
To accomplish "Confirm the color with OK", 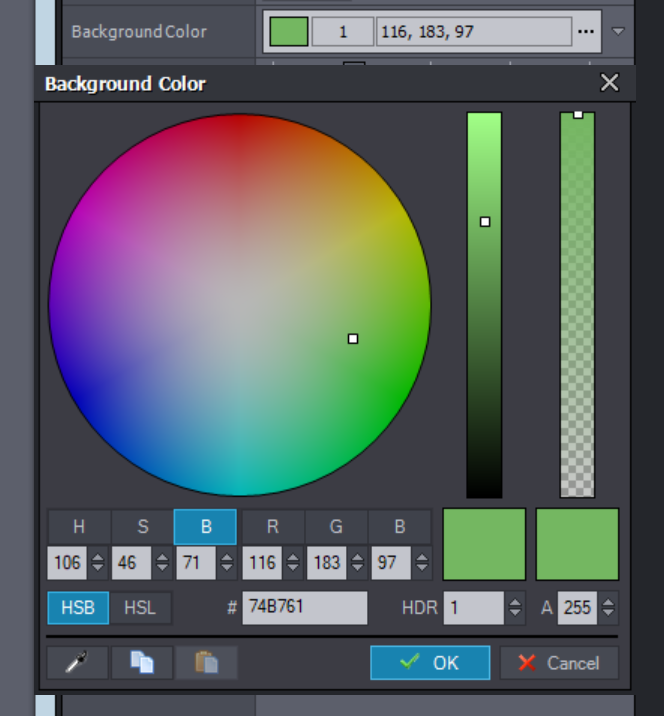I will (430, 662).
